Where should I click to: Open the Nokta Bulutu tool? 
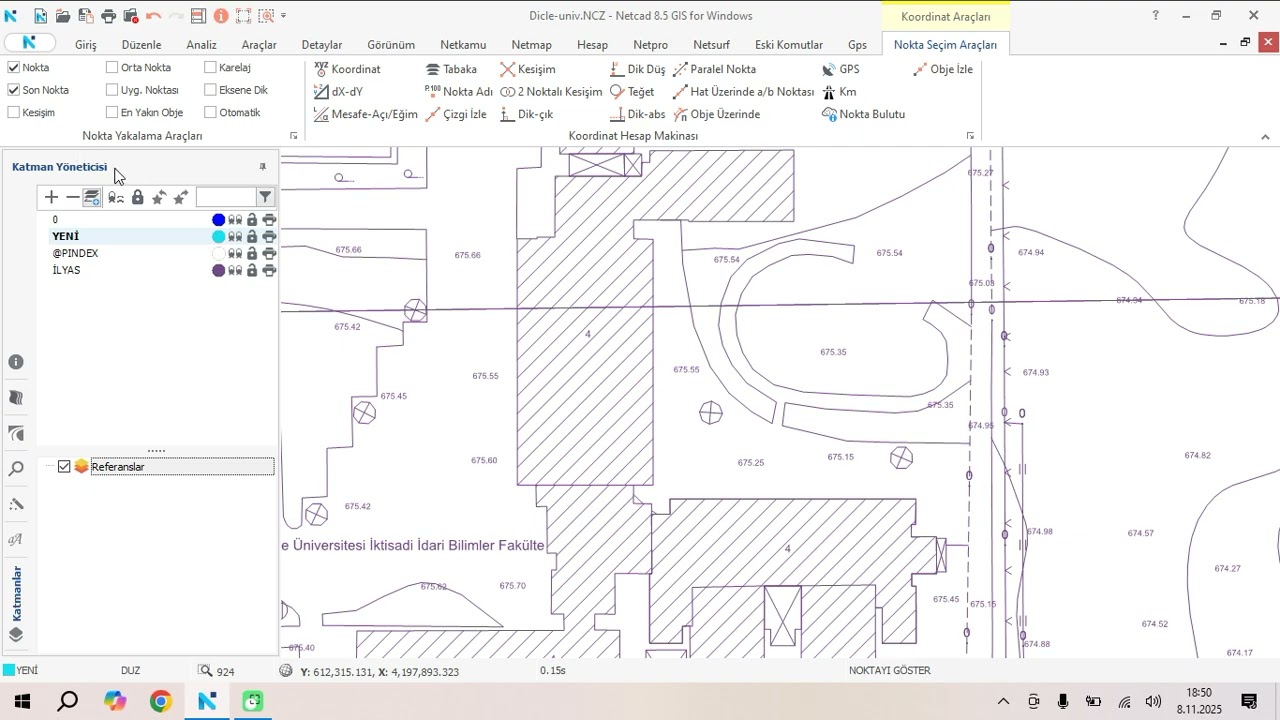[863, 114]
